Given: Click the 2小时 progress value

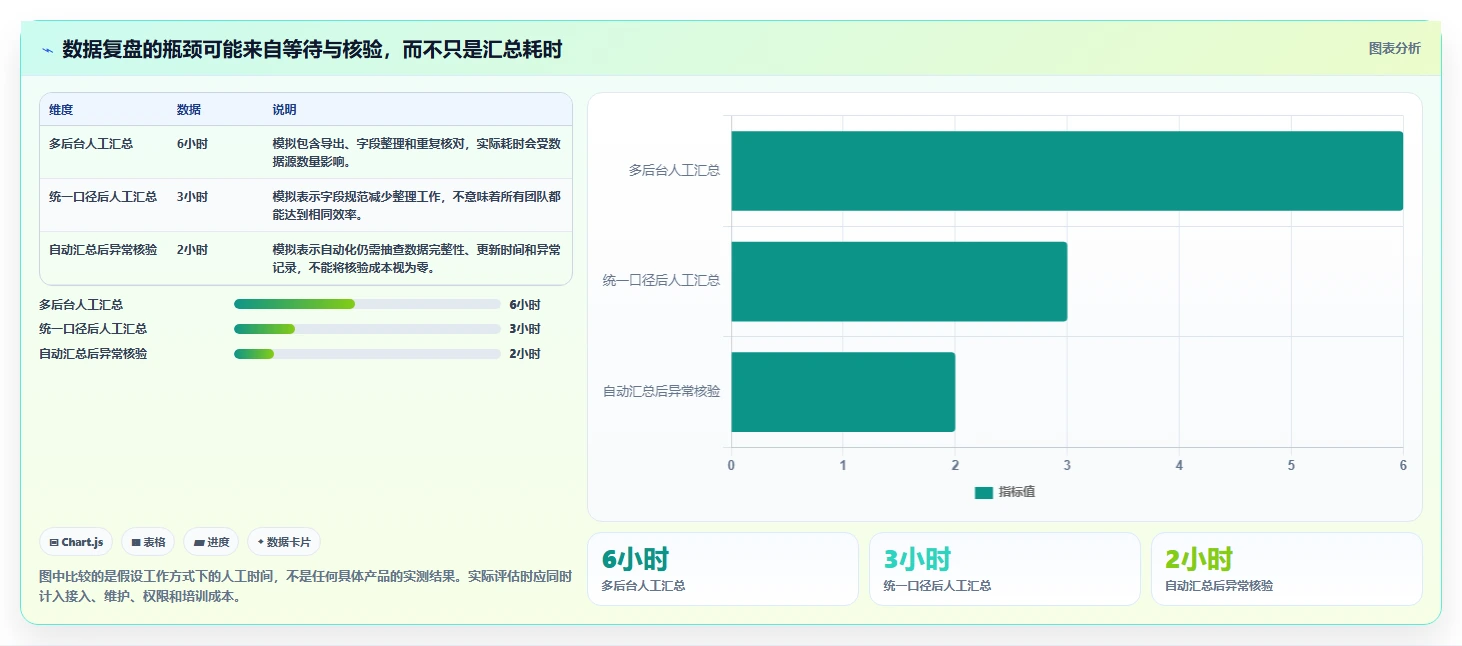Looking at the screenshot, I should (x=525, y=354).
